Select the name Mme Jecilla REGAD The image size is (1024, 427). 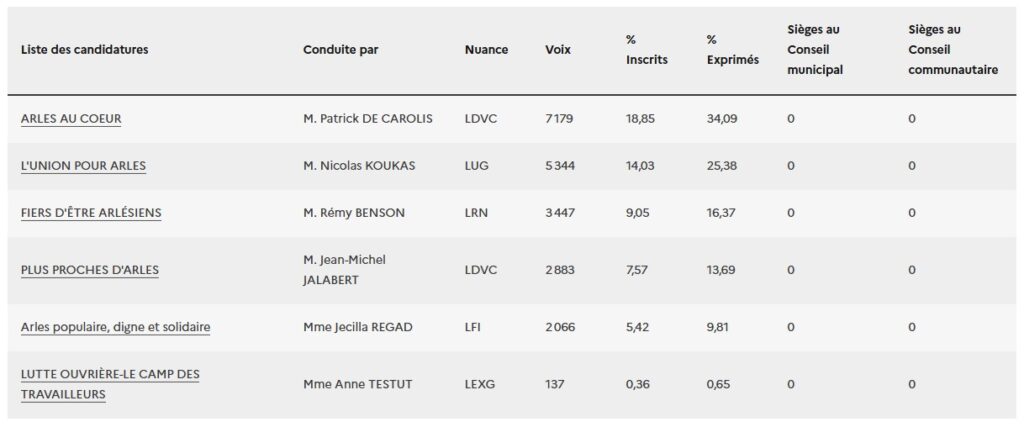click(x=358, y=327)
